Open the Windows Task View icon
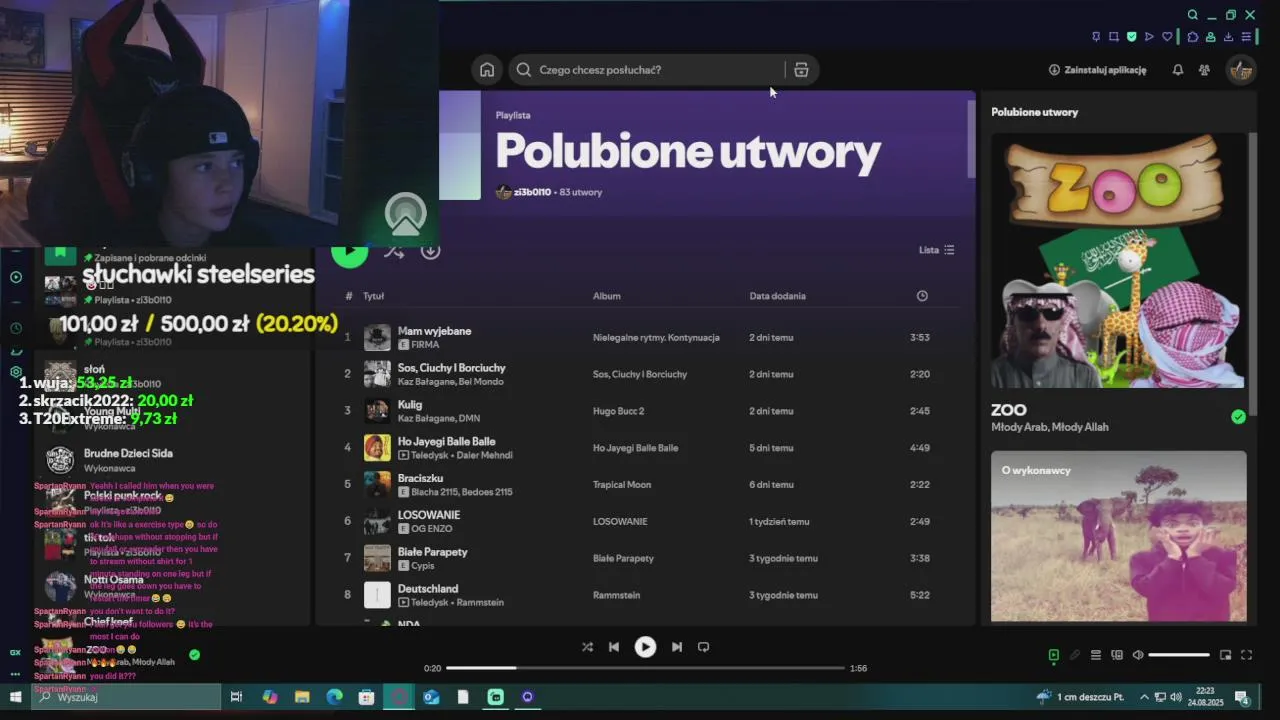This screenshot has width=1280, height=720. (x=236, y=697)
